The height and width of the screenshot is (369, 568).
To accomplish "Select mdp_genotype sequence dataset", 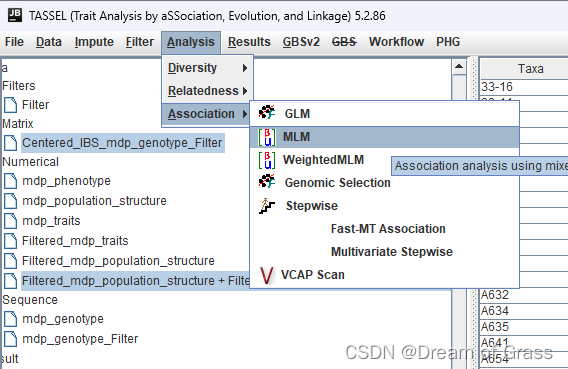I will click(63, 319).
